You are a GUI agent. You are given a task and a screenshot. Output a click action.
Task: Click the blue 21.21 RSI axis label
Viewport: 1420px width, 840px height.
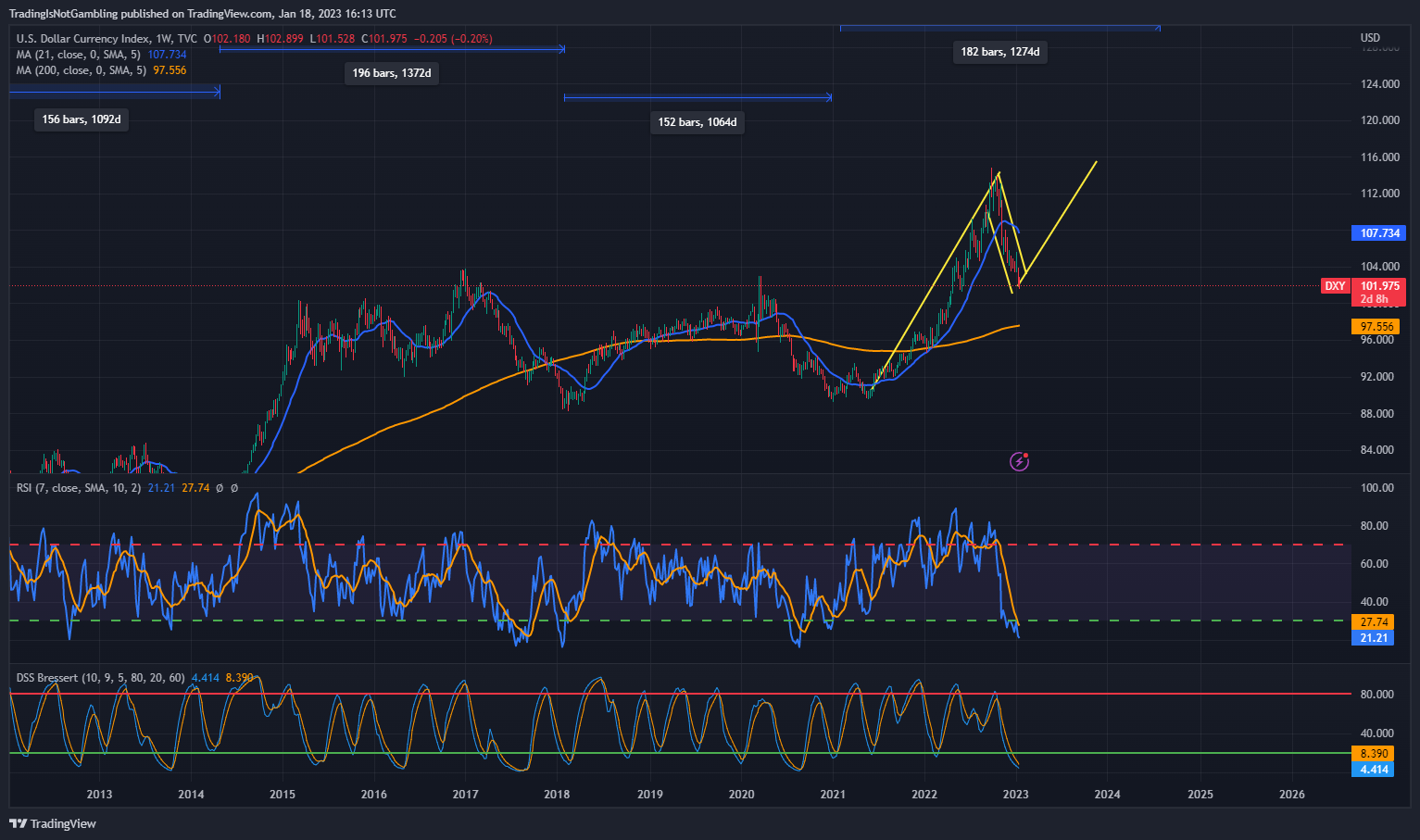1373,638
